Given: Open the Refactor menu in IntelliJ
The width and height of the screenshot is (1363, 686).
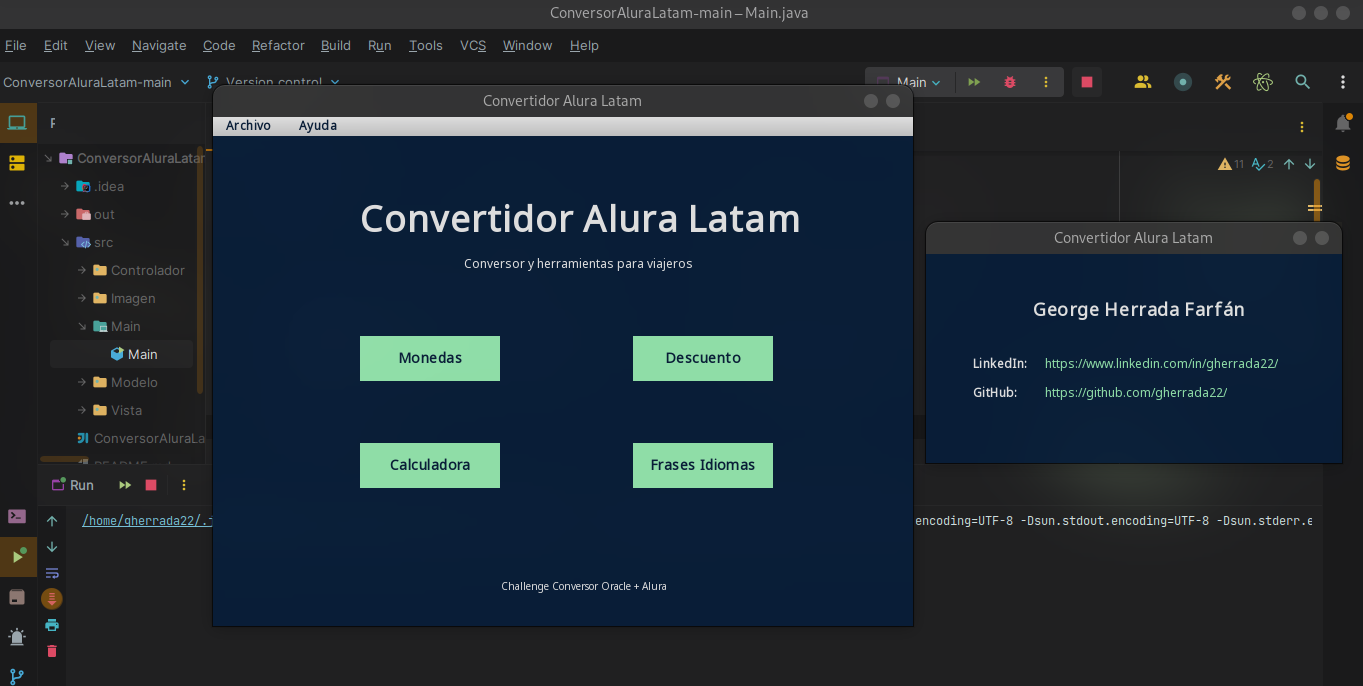Looking at the screenshot, I should (x=277, y=45).
